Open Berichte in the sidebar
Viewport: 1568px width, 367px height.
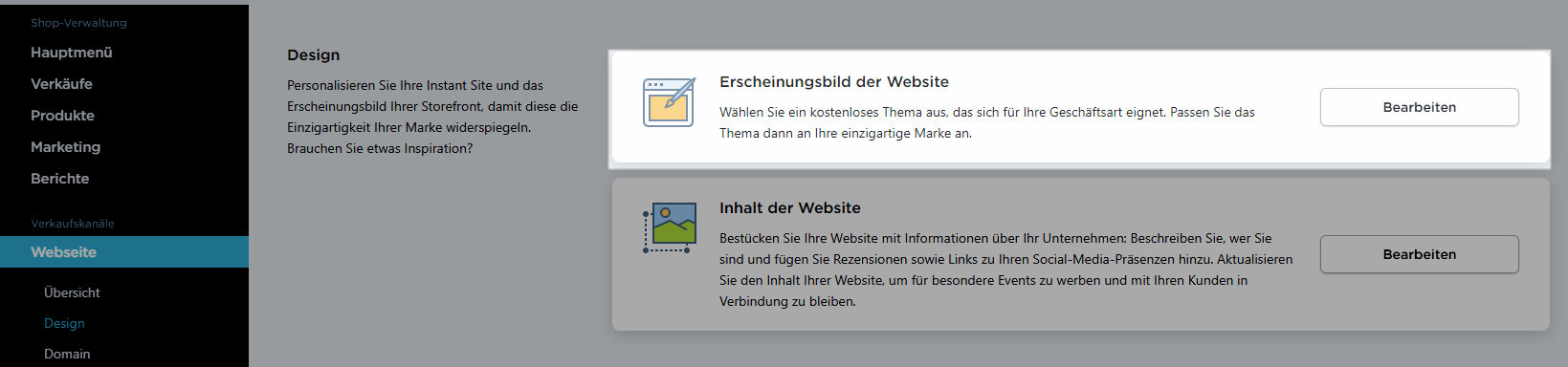59,179
